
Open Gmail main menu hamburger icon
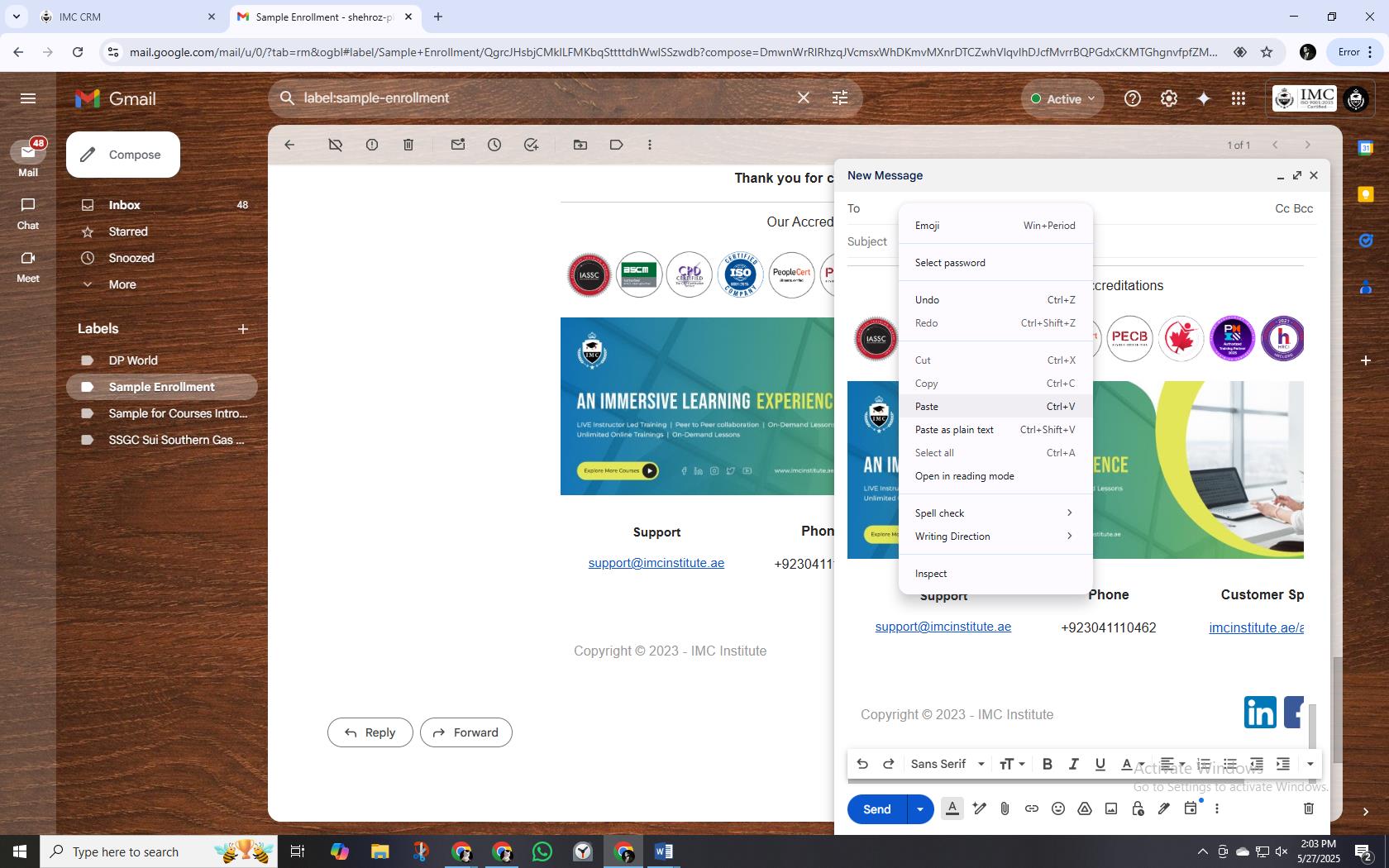28,98
